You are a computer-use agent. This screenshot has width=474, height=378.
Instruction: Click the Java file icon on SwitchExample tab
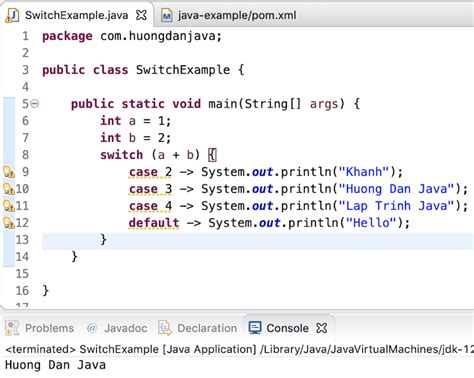point(12,15)
